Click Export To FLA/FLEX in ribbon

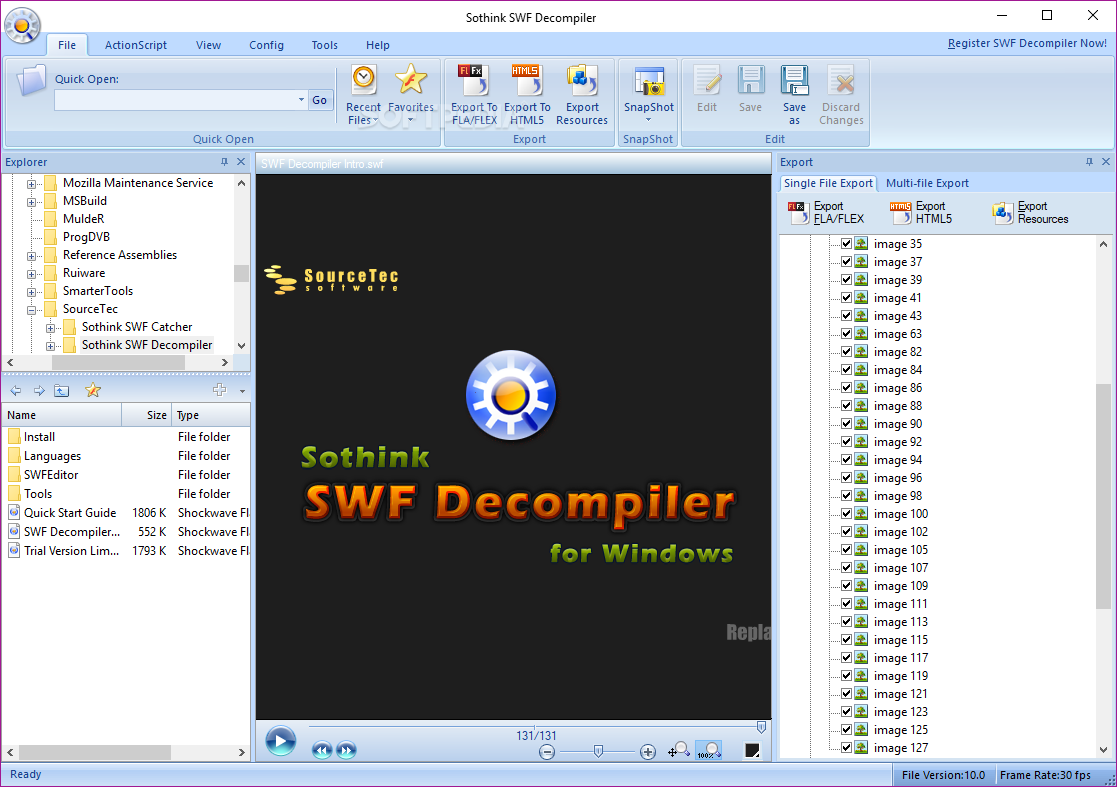click(x=474, y=95)
